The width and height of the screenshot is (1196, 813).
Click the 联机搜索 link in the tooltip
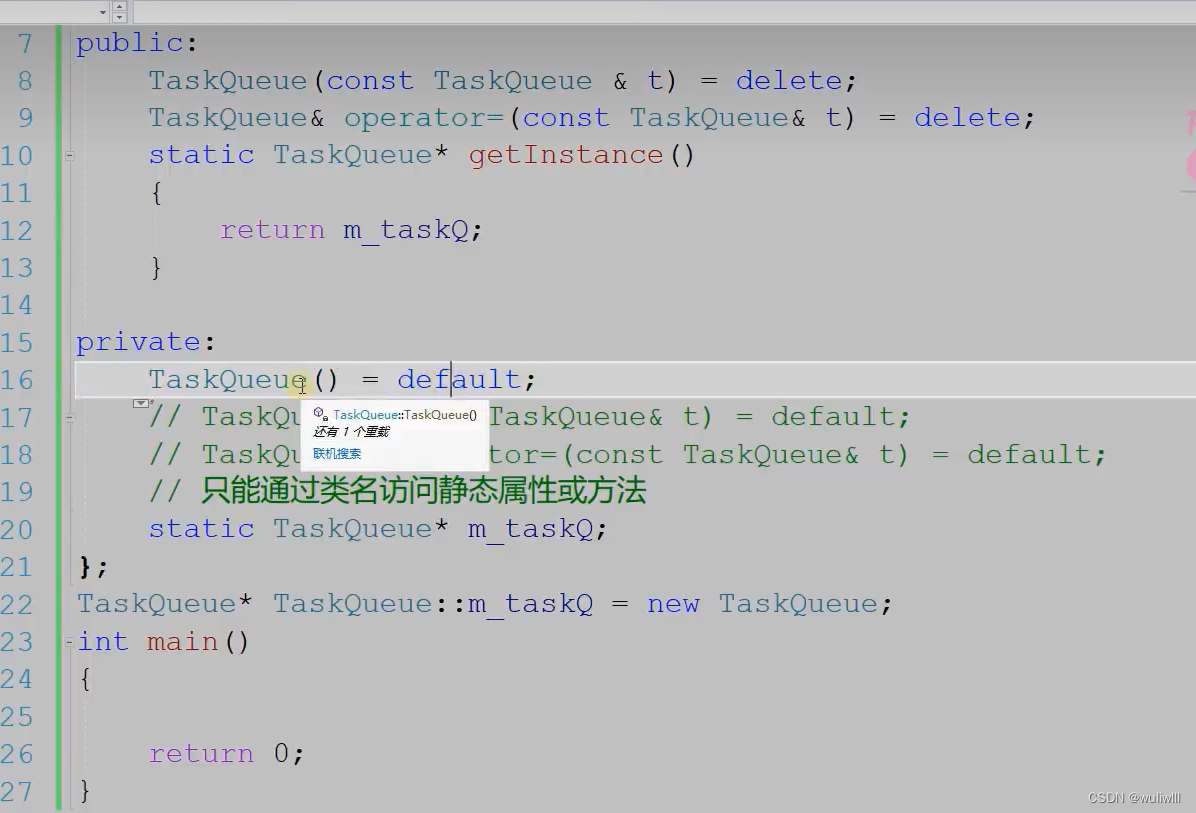pyautogui.click(x=337, y=452)
